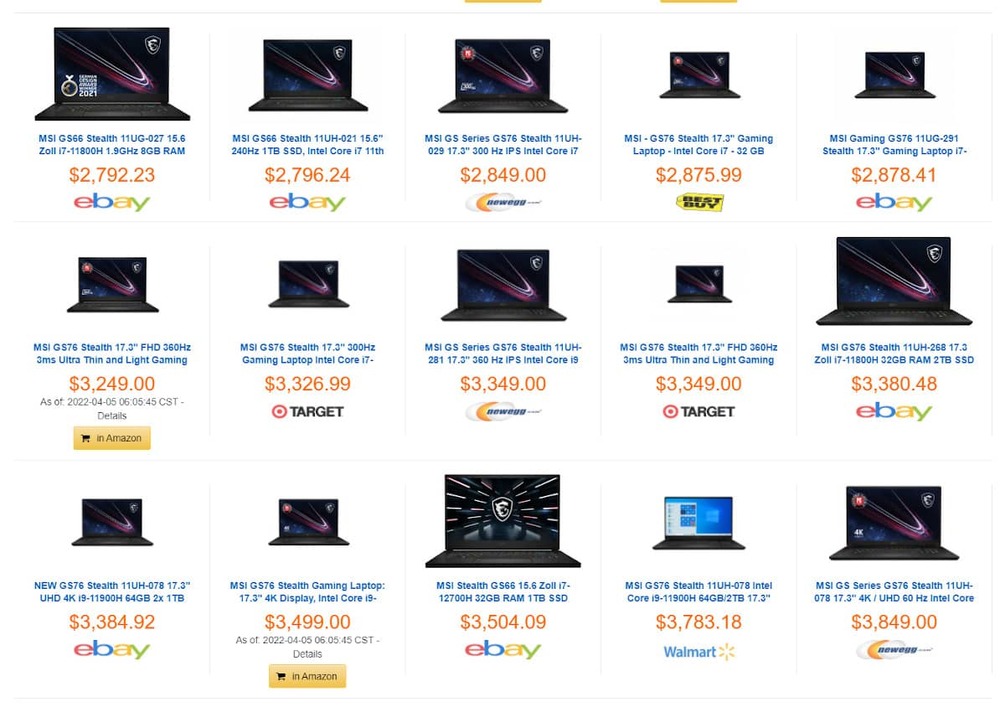Click the eBay logo under MSI Stealth GS66 at $3,504.09

click(503, 648)
